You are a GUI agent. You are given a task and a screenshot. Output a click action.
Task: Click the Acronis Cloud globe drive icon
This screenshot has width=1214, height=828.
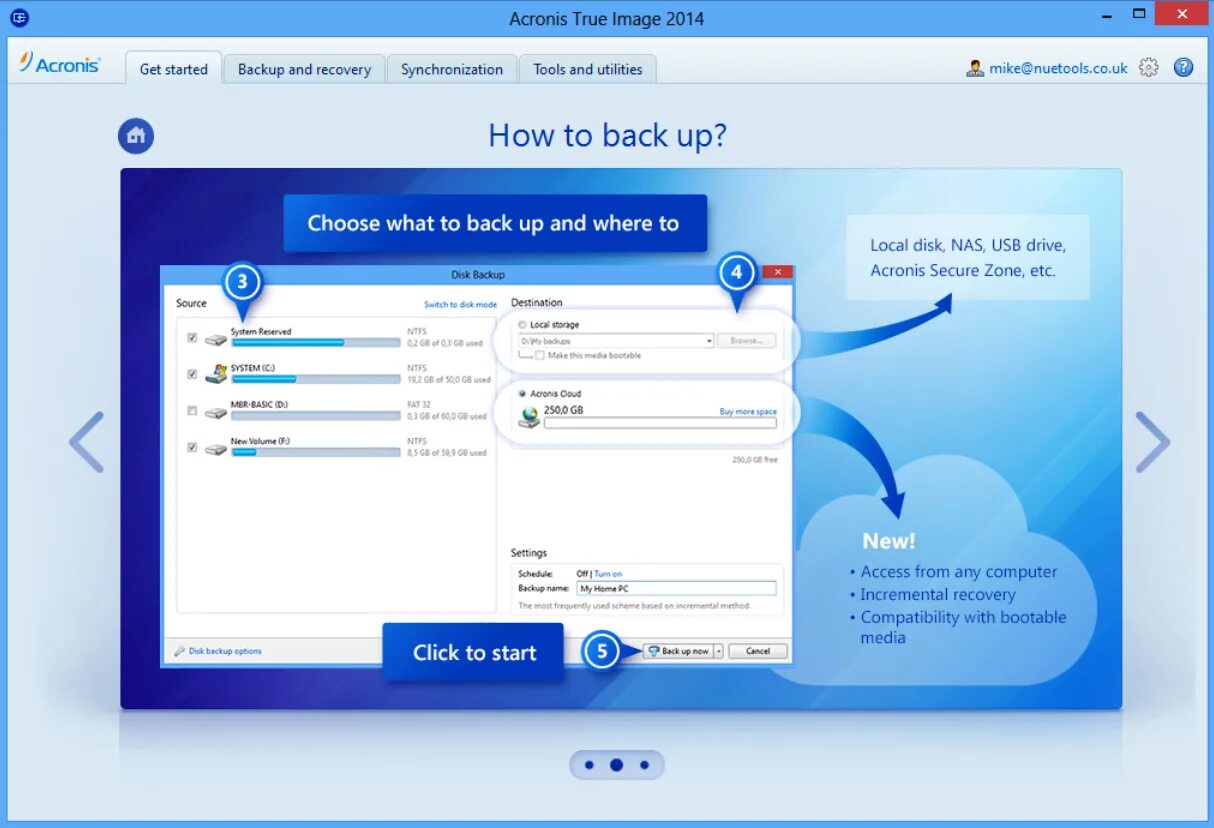point(529,417)
